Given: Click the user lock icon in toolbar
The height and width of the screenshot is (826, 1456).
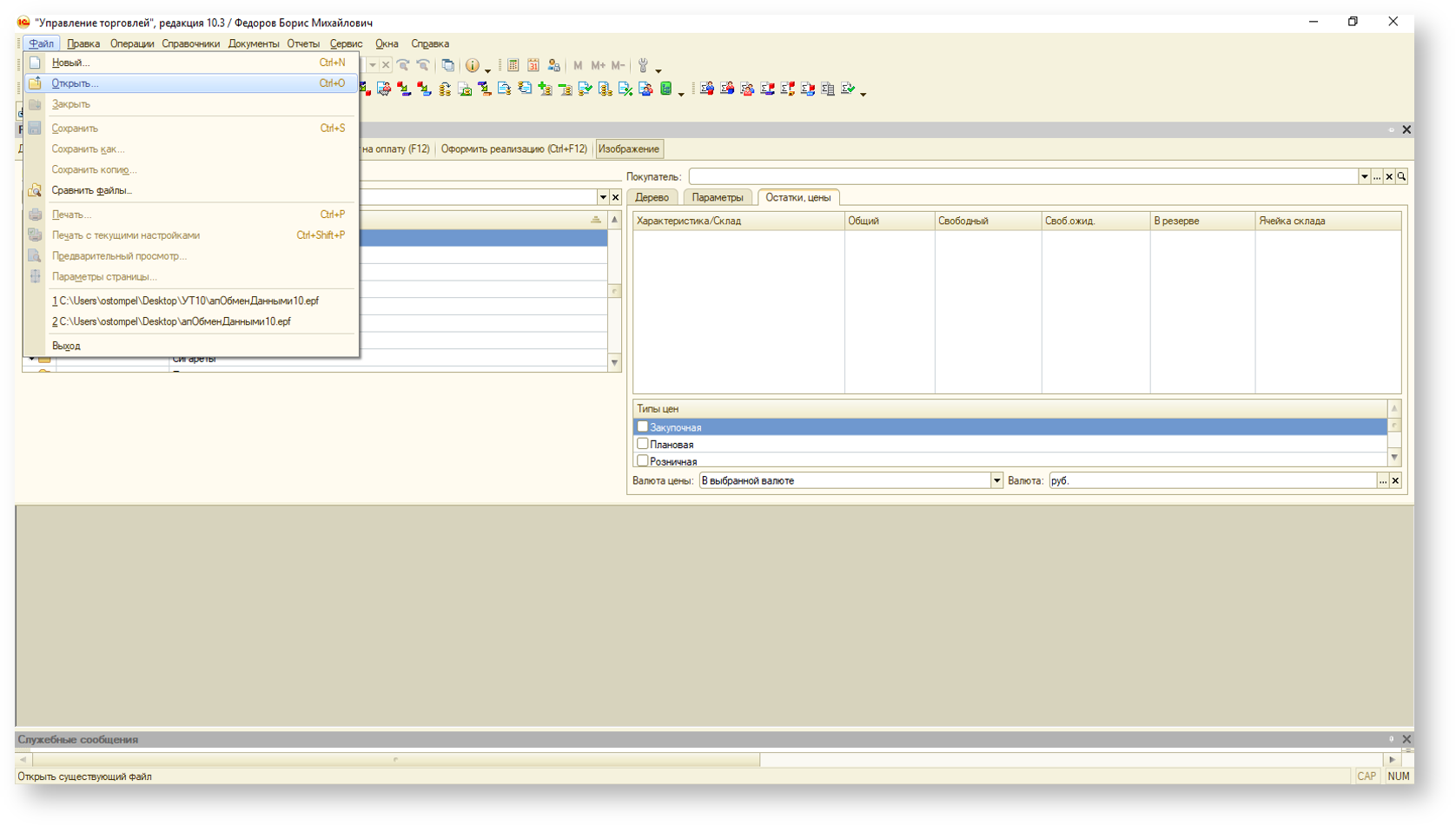Looking at the screenshot, I should point(553,65).
